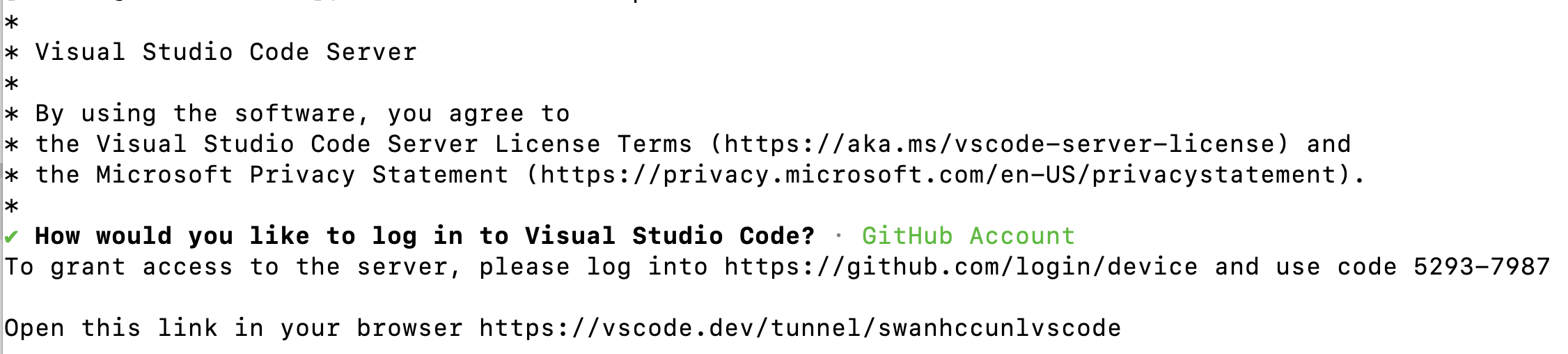Click the bold login question text
The height and width of the screenshot is (354, 1568).
424,236
